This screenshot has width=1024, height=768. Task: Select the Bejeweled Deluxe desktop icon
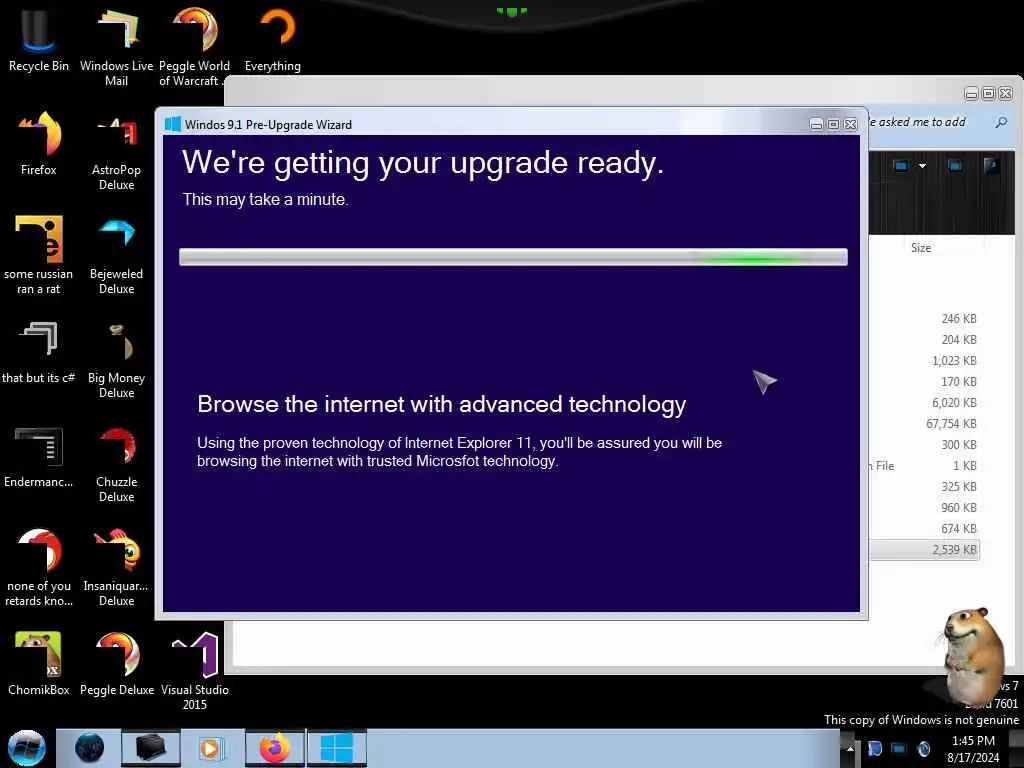click(116, 255)
